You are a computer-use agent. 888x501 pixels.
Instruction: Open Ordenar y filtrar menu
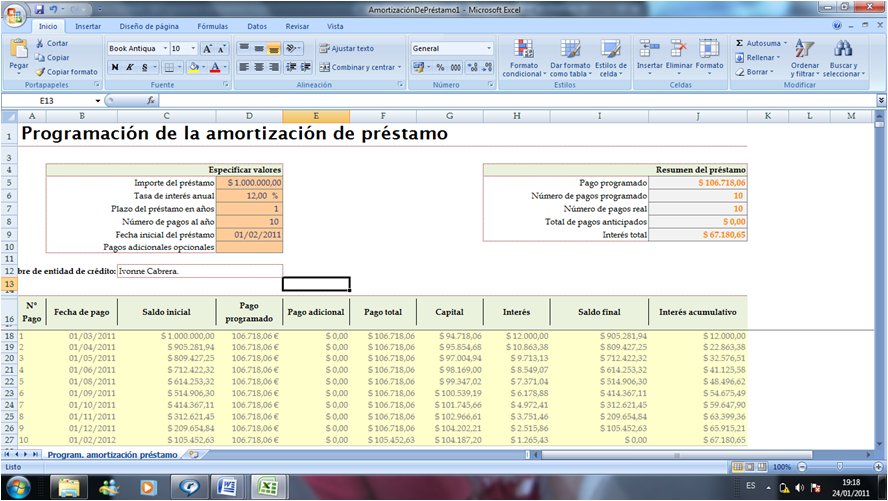tap(805, 58)
